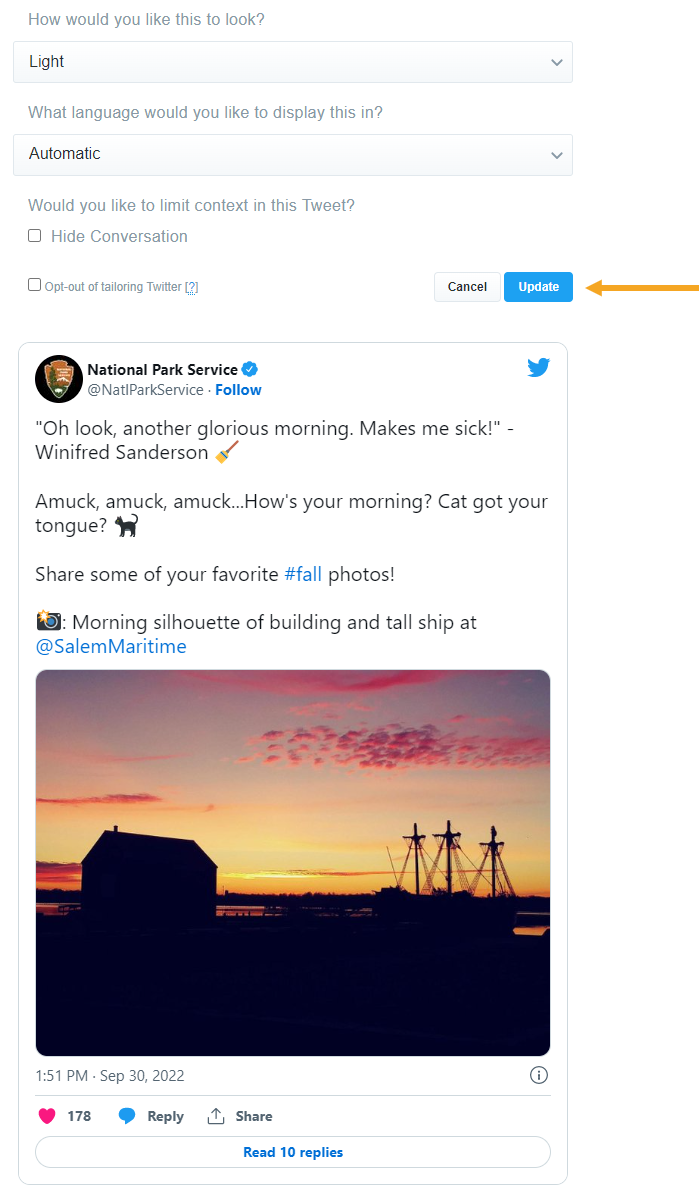Click the chevron on the Light dropdown
Image resolution: width=699 pixels, height=1200 pixels.
point(557,62)
